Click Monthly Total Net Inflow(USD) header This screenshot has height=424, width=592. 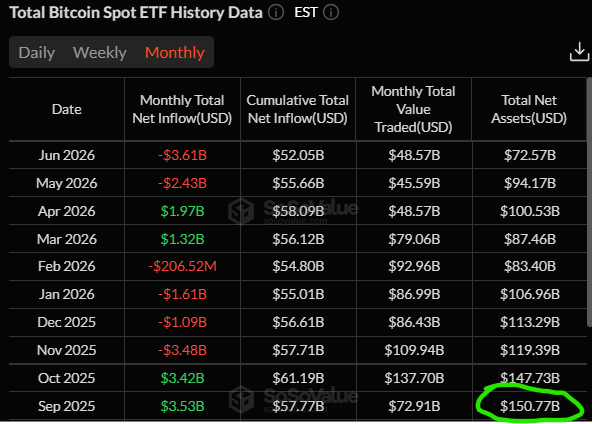[182, 109]
